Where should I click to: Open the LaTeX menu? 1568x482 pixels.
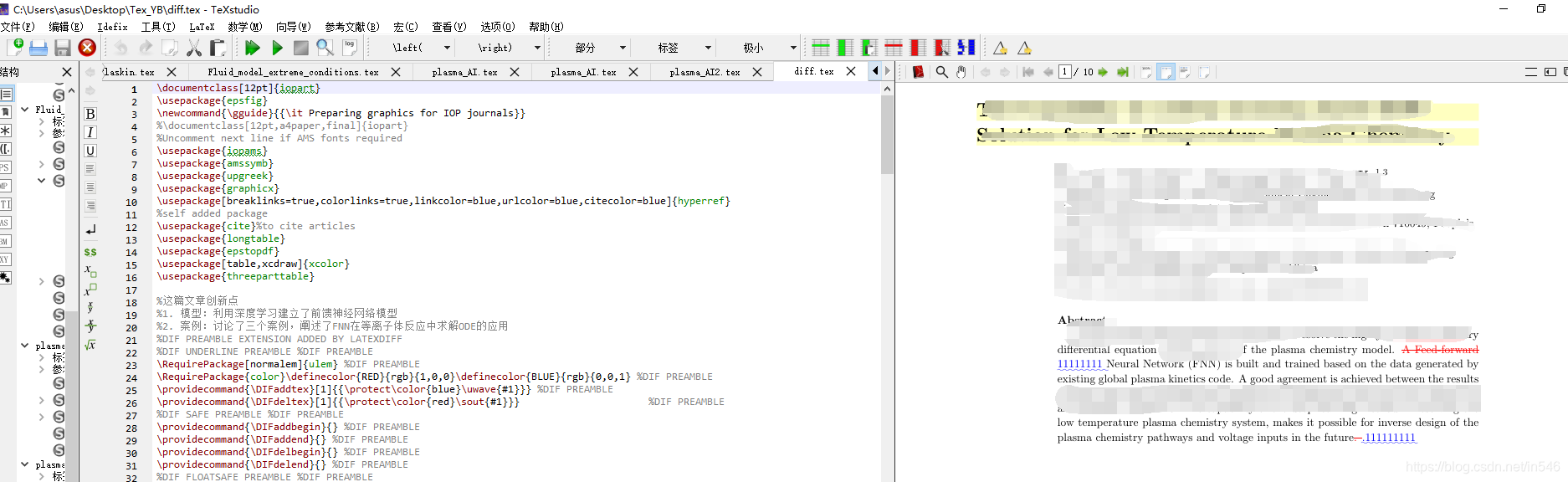[202, 27]
